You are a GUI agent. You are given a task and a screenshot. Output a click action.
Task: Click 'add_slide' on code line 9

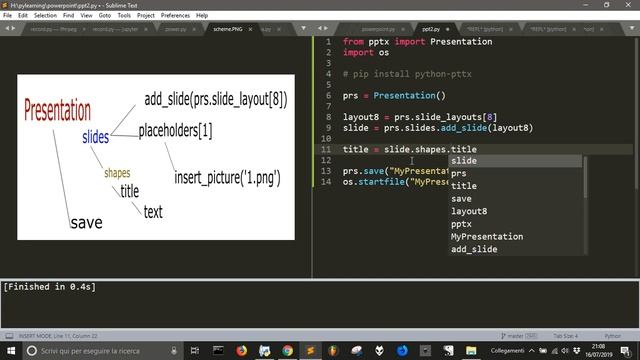click(x=463, y=128)
